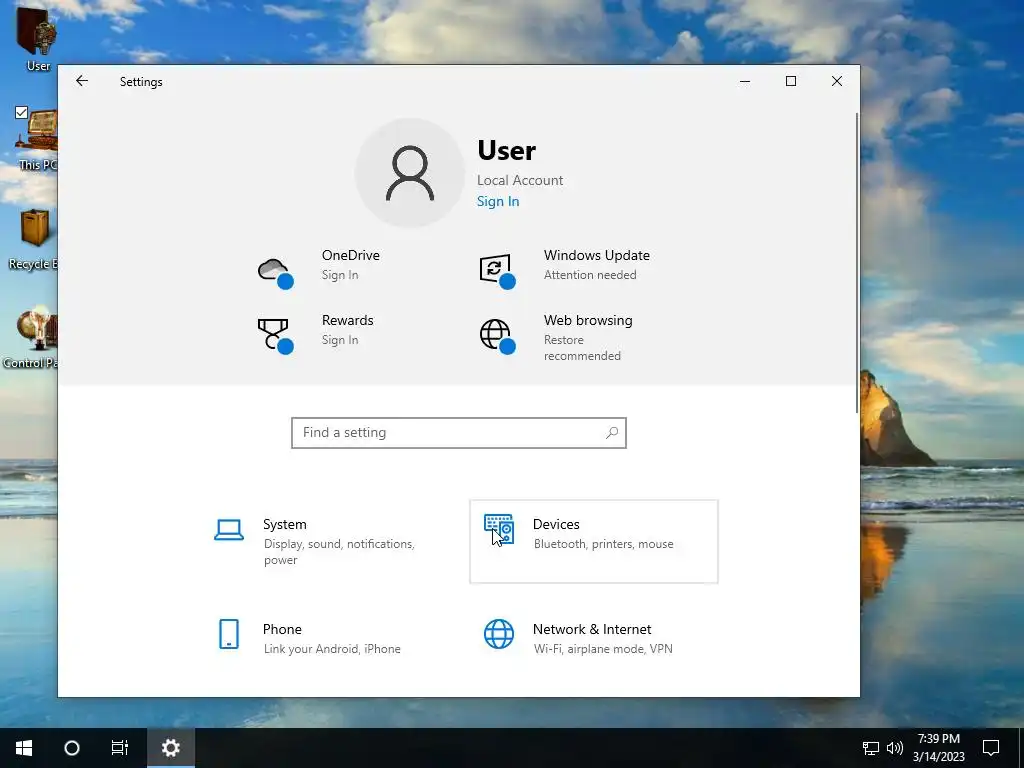The height and width of the screenshot is (768, 1024).
Task: Click the Rewards medal icon
Action: click(x=275, y=336)
